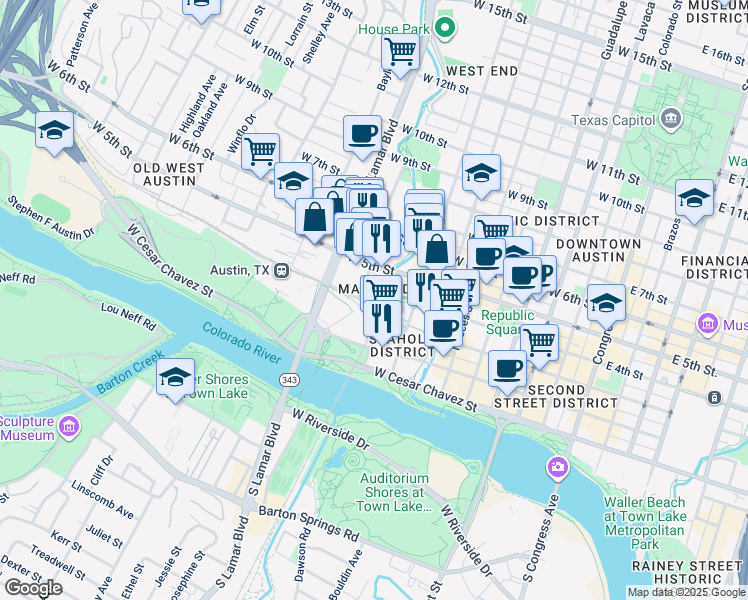The width and height of the screenshot is (748, 600).
Task: Select school marker above Stephen F Austin Dr
Action: point(54,130)
